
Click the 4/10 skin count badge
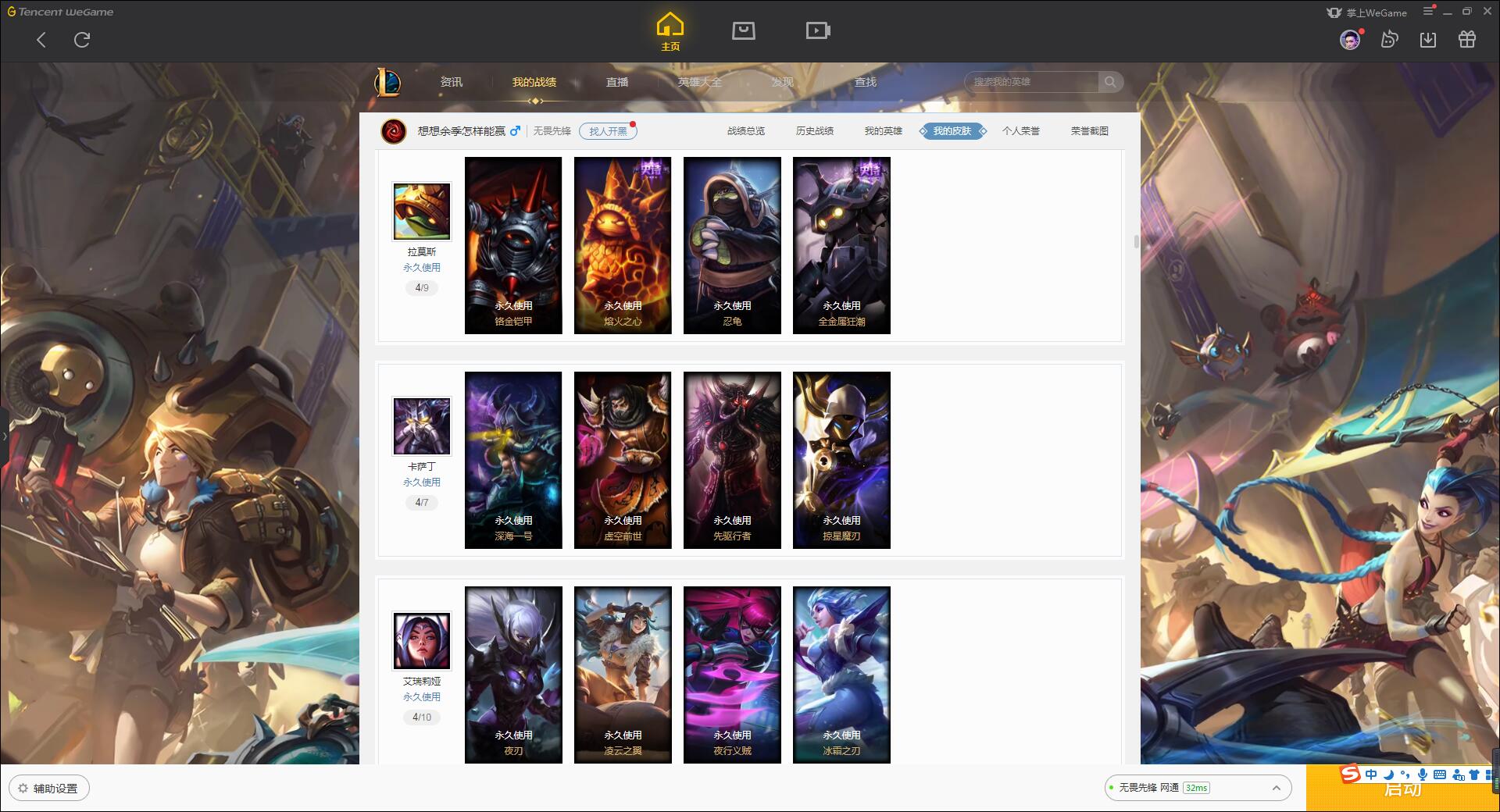[422, 718]
